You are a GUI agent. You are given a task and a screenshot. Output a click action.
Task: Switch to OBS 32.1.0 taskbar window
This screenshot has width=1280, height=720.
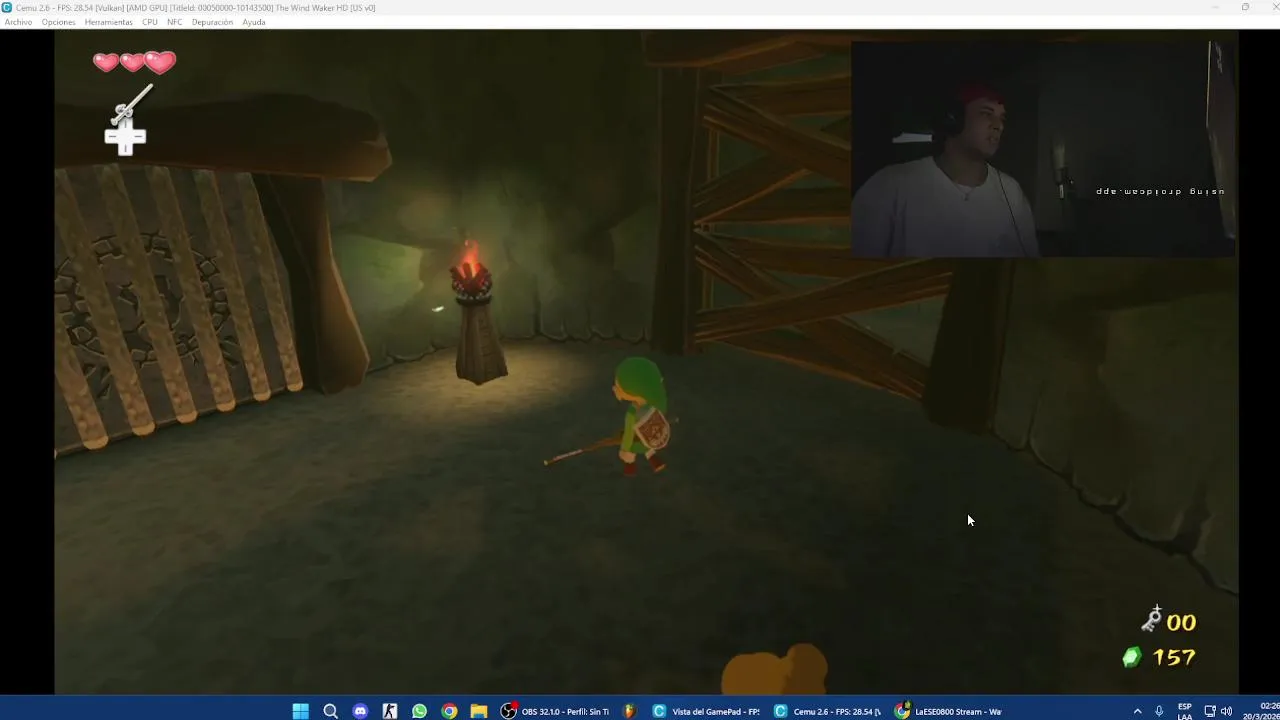pos(555,711)
